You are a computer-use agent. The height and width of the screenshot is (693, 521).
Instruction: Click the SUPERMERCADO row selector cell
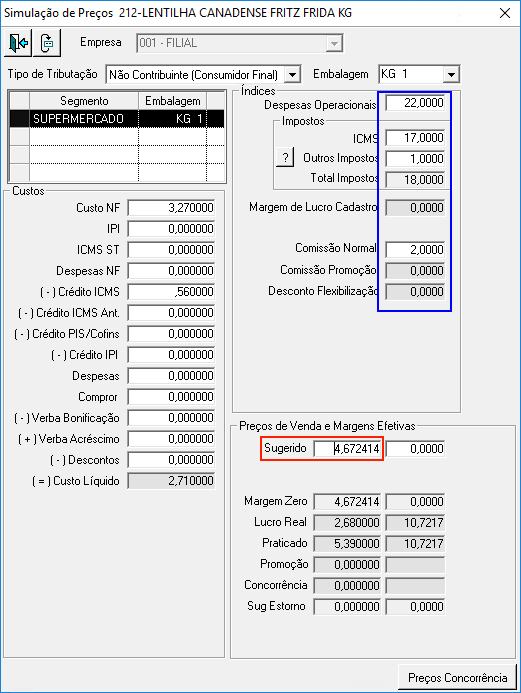point(19,118)
